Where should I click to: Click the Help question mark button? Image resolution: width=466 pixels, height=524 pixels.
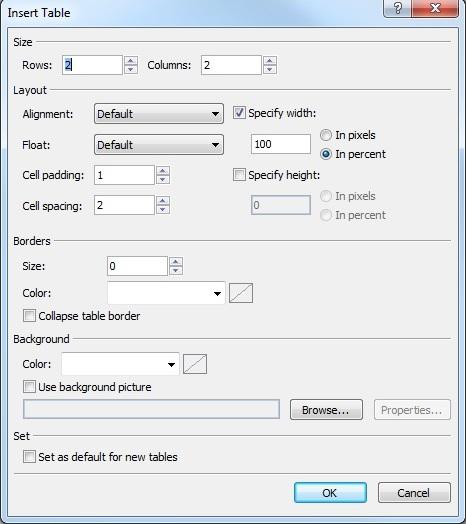coord(397,8)
